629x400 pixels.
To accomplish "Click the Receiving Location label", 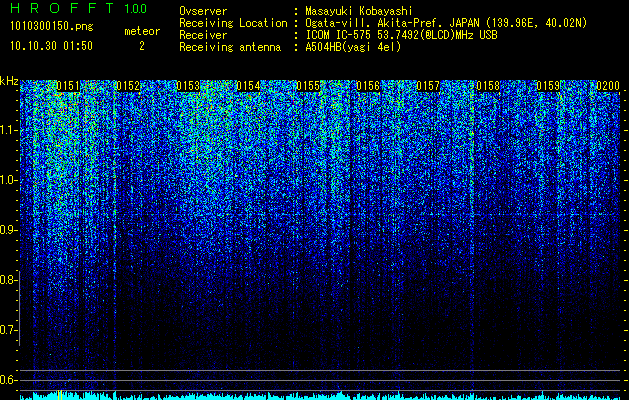I will tap(233, 23).
